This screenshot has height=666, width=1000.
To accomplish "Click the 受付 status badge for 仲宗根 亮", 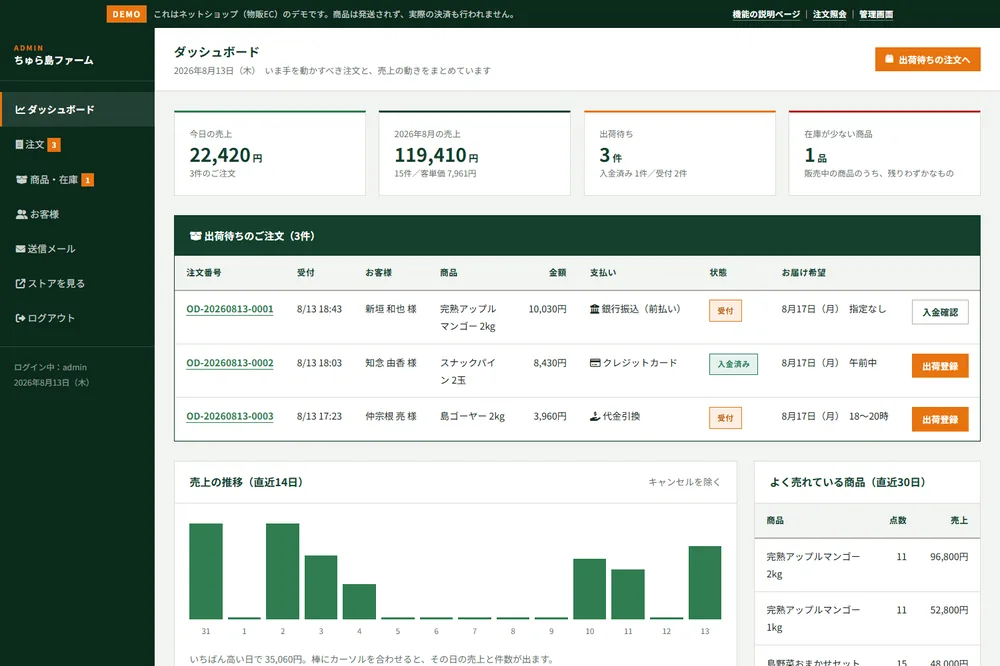I will click(725, 418).
